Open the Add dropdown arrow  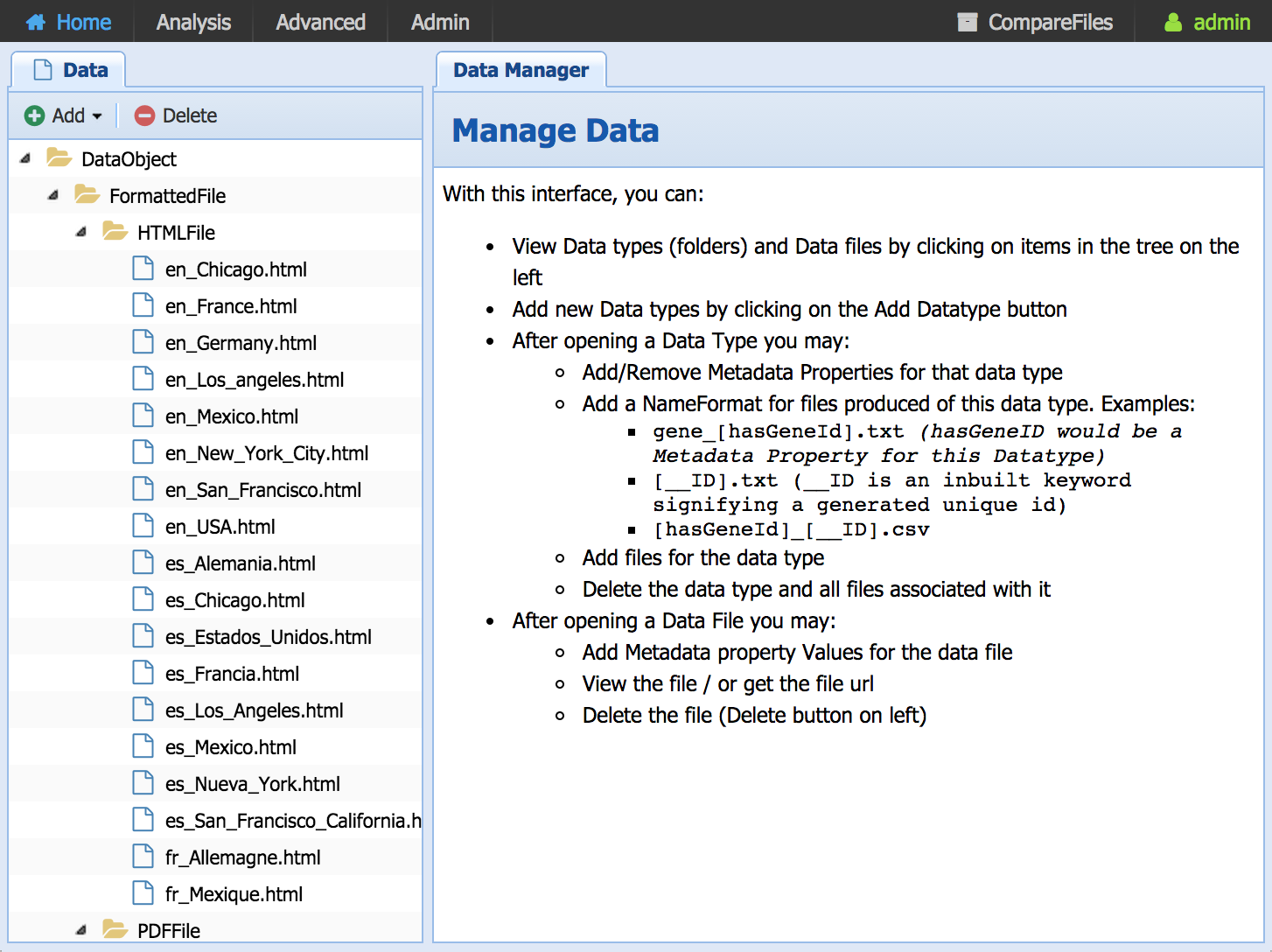click(x=97, y=116)
